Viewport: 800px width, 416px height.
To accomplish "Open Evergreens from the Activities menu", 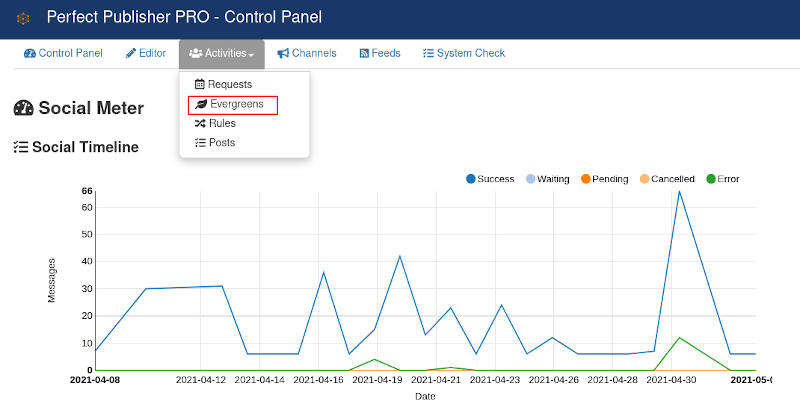I will coord(233,105).
